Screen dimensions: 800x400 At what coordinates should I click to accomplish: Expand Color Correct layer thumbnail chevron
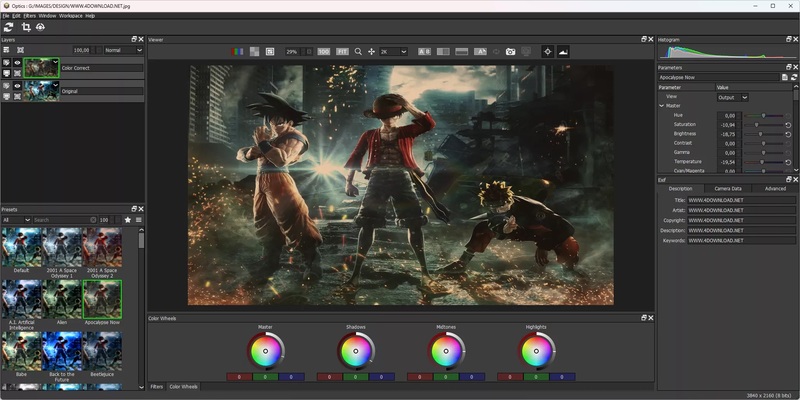coord(56,61)
